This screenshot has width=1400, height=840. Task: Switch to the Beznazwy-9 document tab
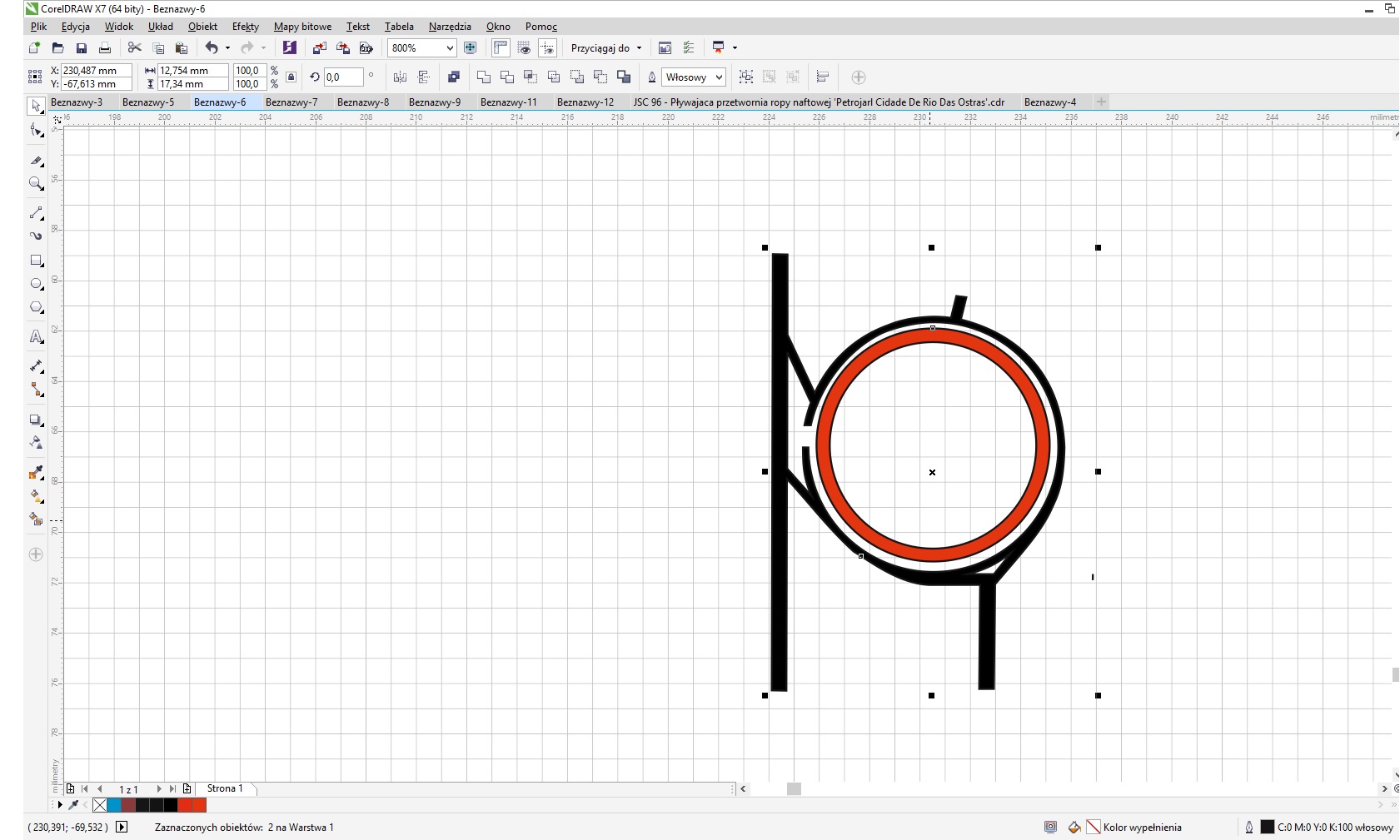(434, 102)
